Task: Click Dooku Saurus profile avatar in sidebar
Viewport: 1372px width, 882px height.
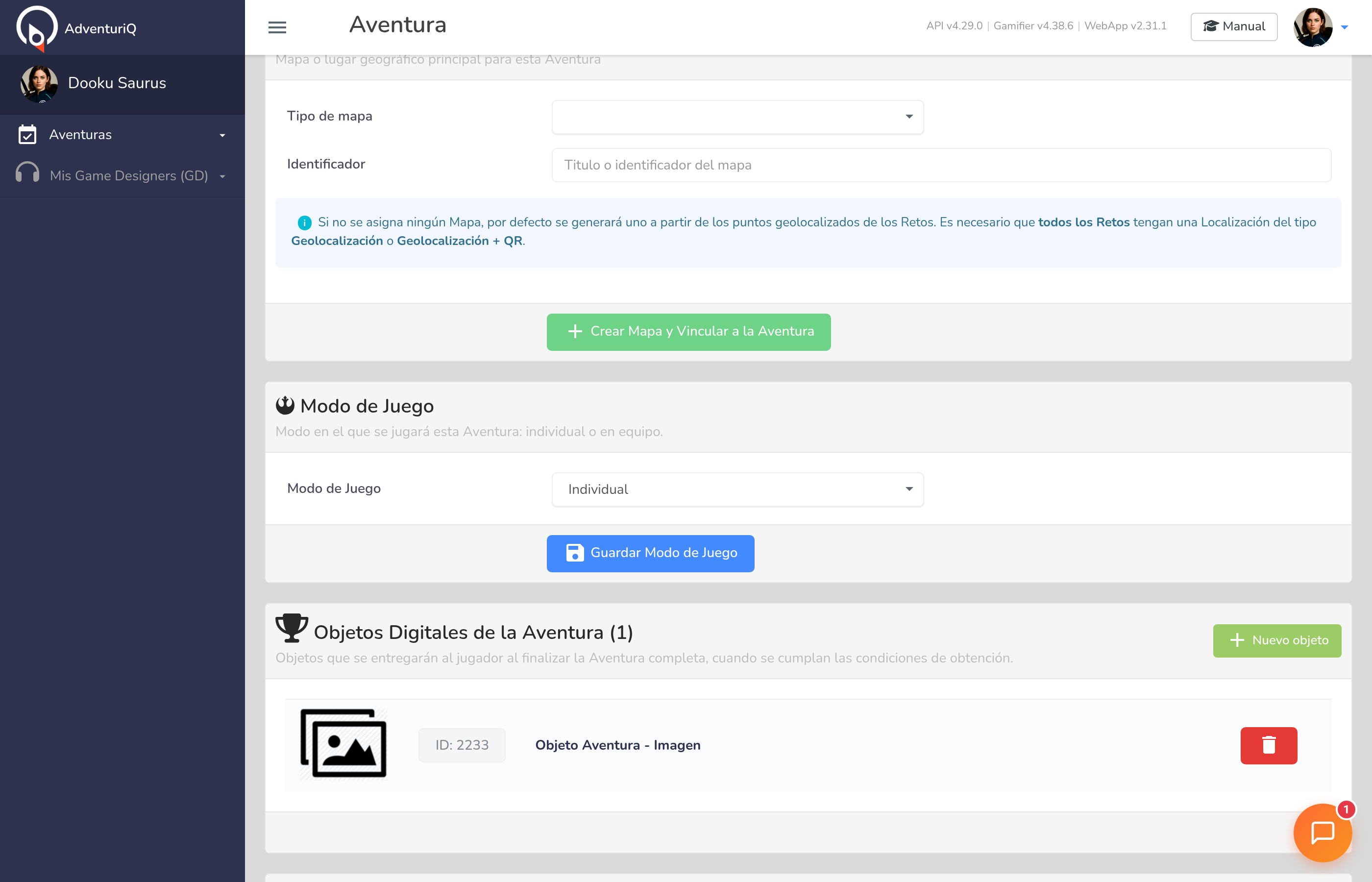Action: pyautogui.click(x=39, y=84)
